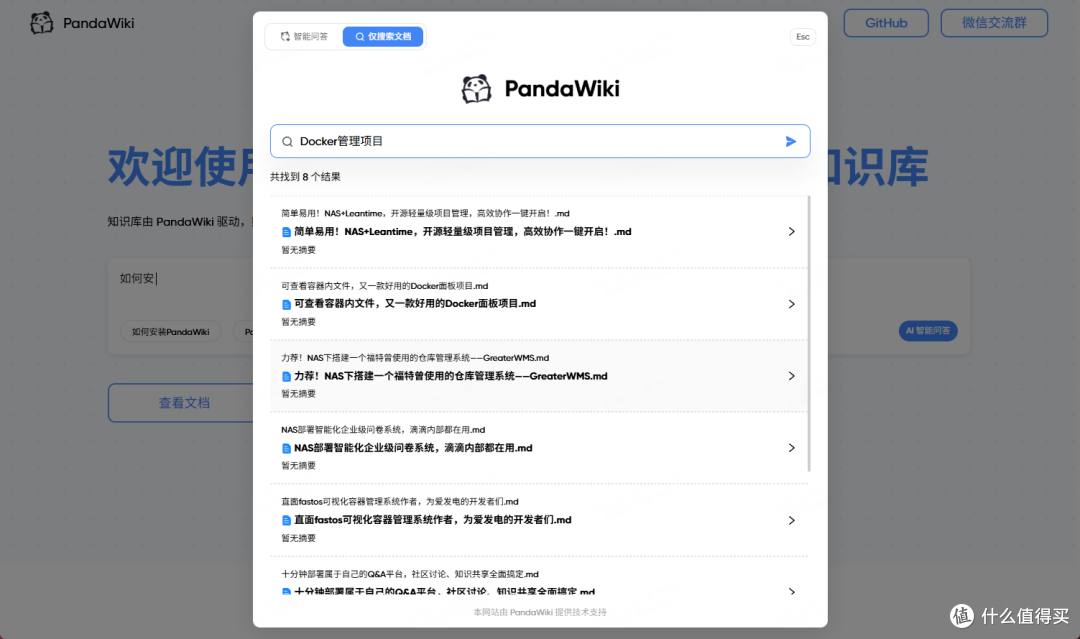Open the GreaterWMS result title
Image resolution: width=1080 pixels, height=639 pixels.
pyautogui.click(x=450, y=376)
